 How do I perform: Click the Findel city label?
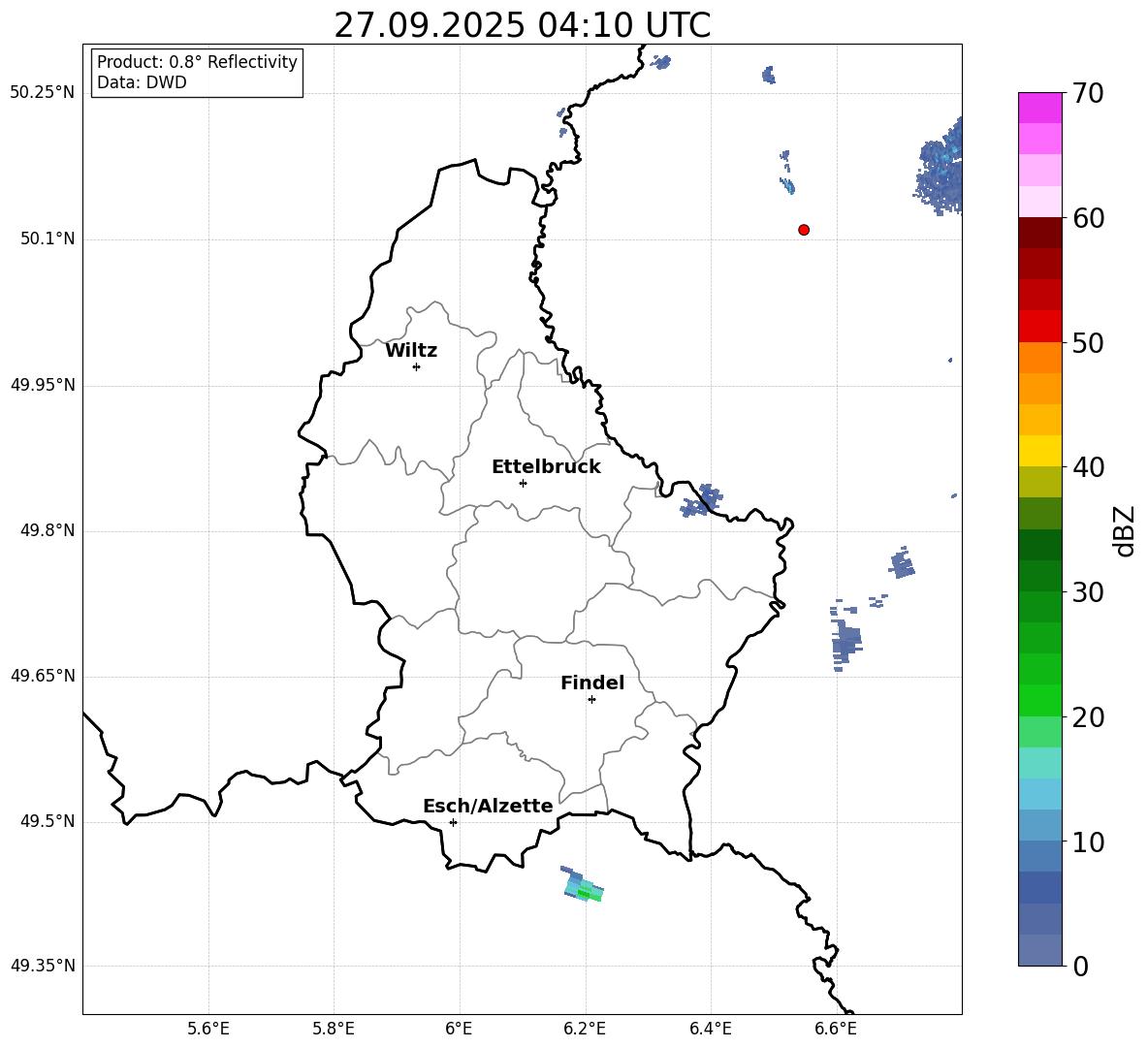click(x=592, y=683)
